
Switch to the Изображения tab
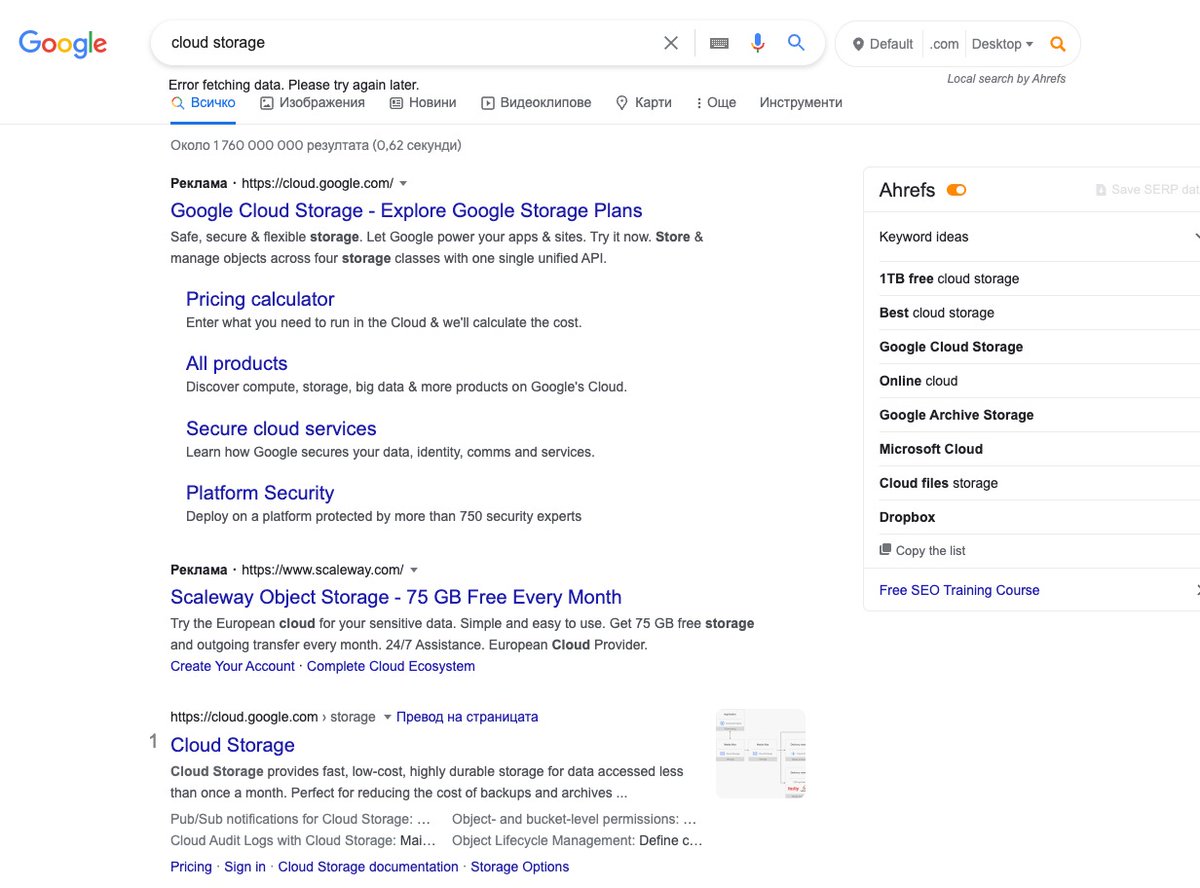coord(312,102)
